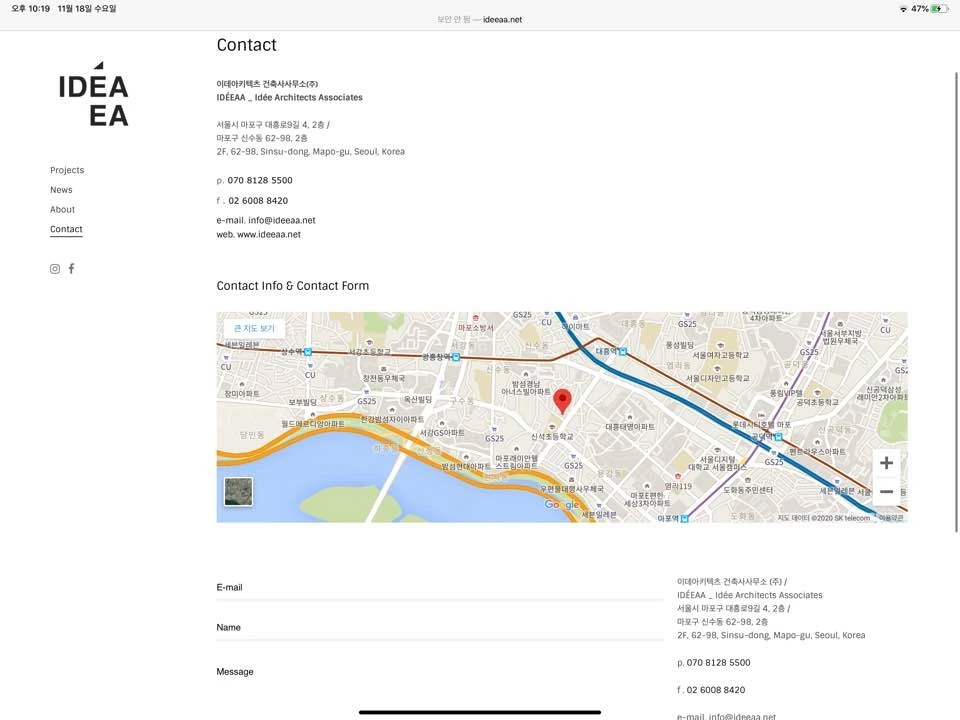The width and height of the screenshot is (960, 720).
Task: Click the '이용약관' map terms link
Action: tap(891, 518)
